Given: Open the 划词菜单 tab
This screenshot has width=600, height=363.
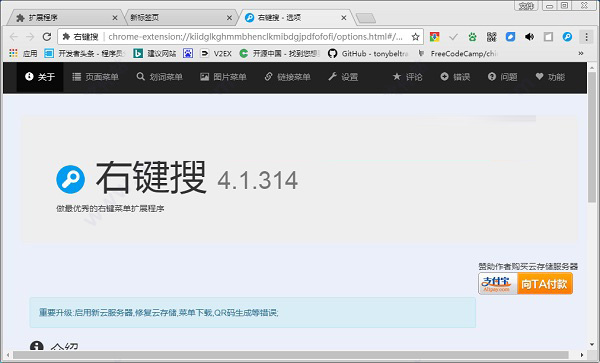Looking at the screenshot, I should (160, 77).
